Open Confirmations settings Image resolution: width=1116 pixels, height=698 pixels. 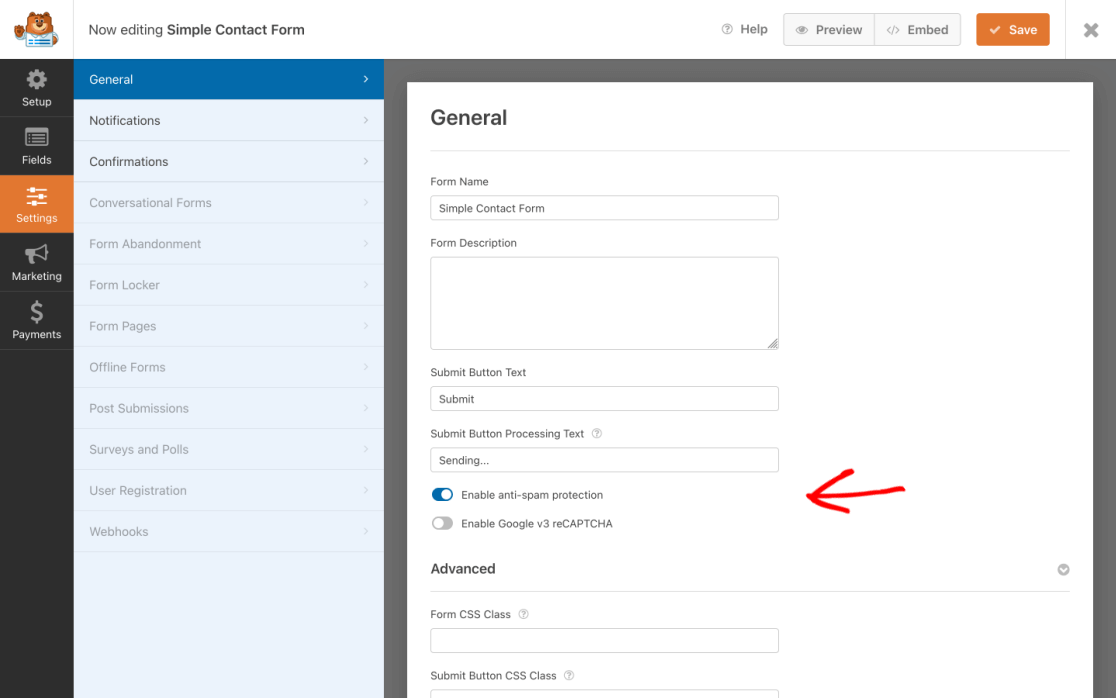228,162
